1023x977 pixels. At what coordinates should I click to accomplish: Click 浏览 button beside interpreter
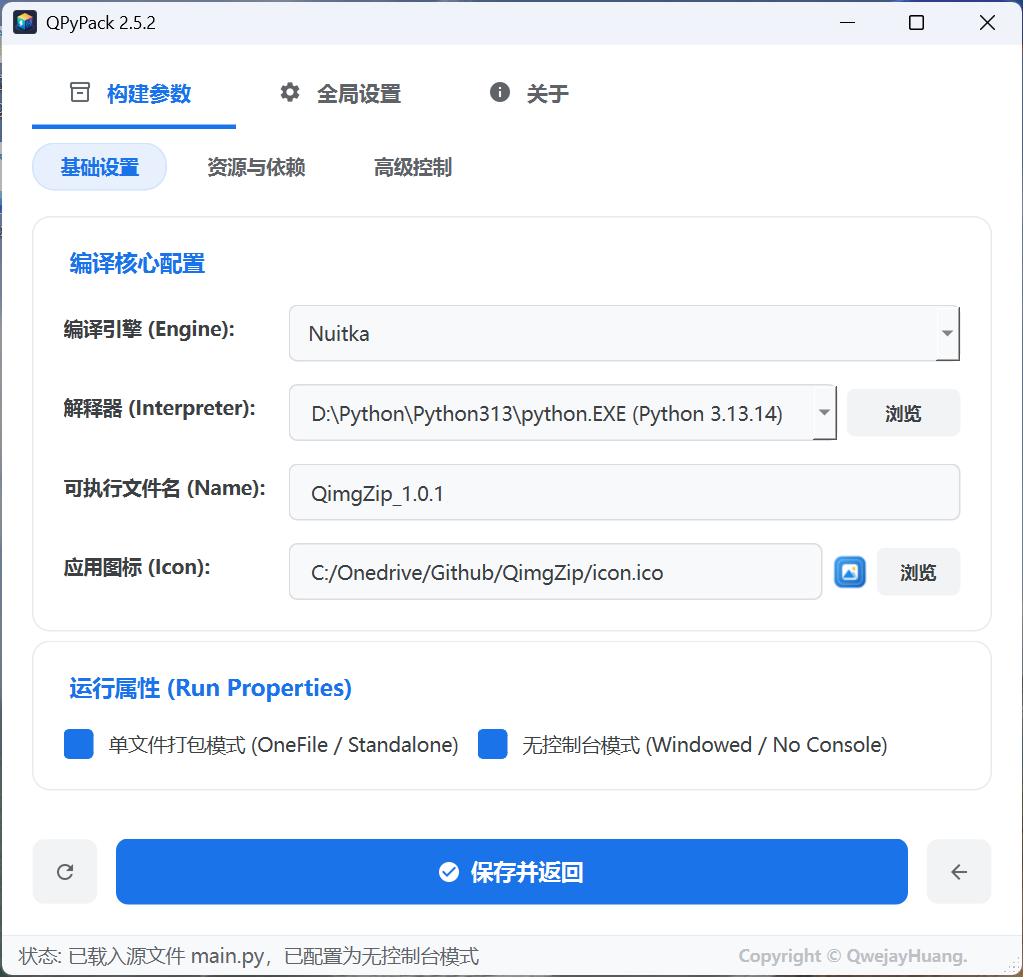pos(903,412)
